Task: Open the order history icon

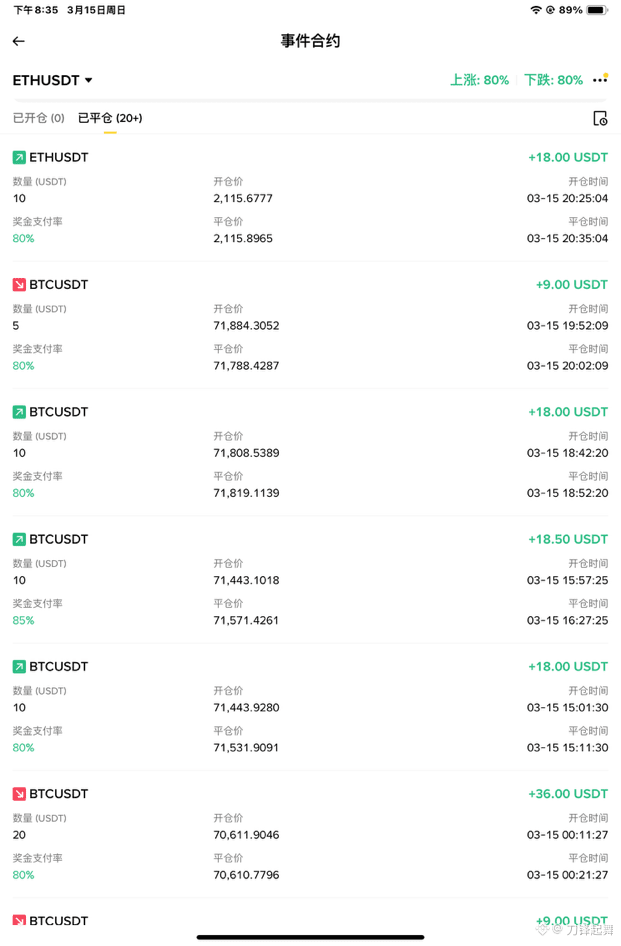Action: (600, 118)
